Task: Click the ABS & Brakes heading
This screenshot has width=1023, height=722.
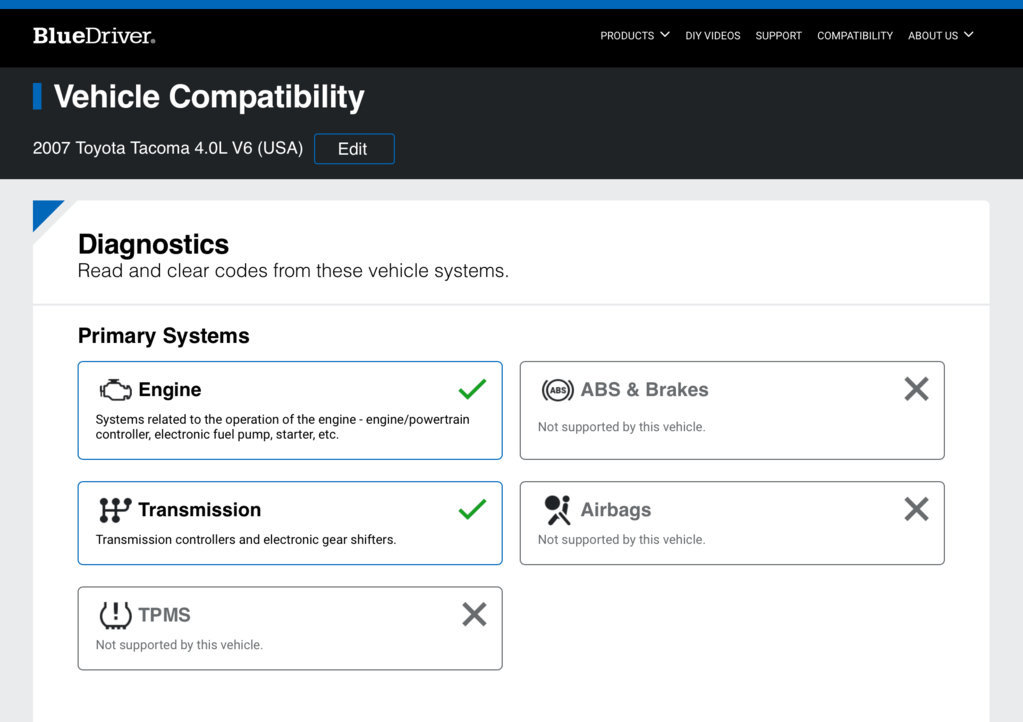Action: [x=645, y=389]
